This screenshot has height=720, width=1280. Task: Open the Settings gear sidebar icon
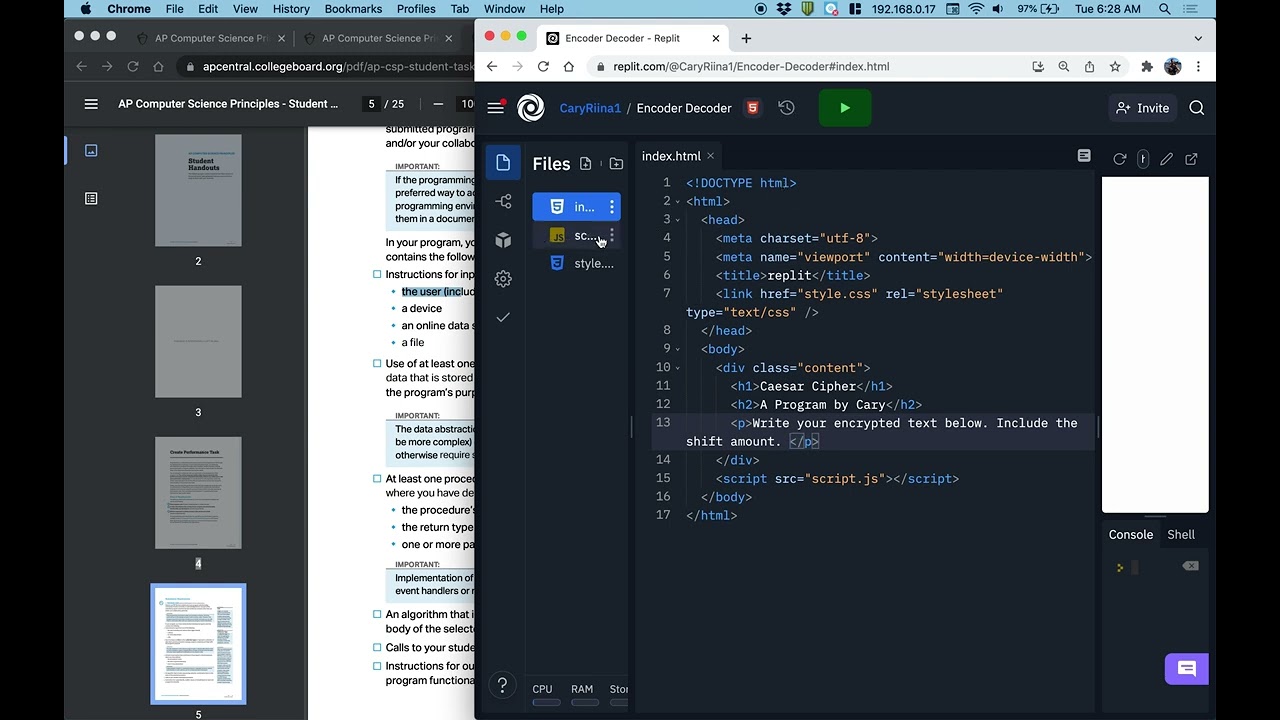pyautogui.click(x=503, y=279)
